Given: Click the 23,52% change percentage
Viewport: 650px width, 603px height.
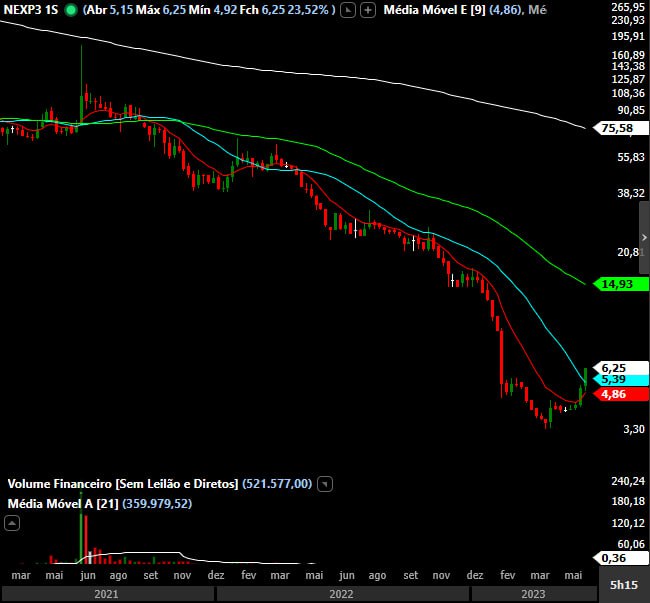Looking at the screenshot, I should point(308,10).
